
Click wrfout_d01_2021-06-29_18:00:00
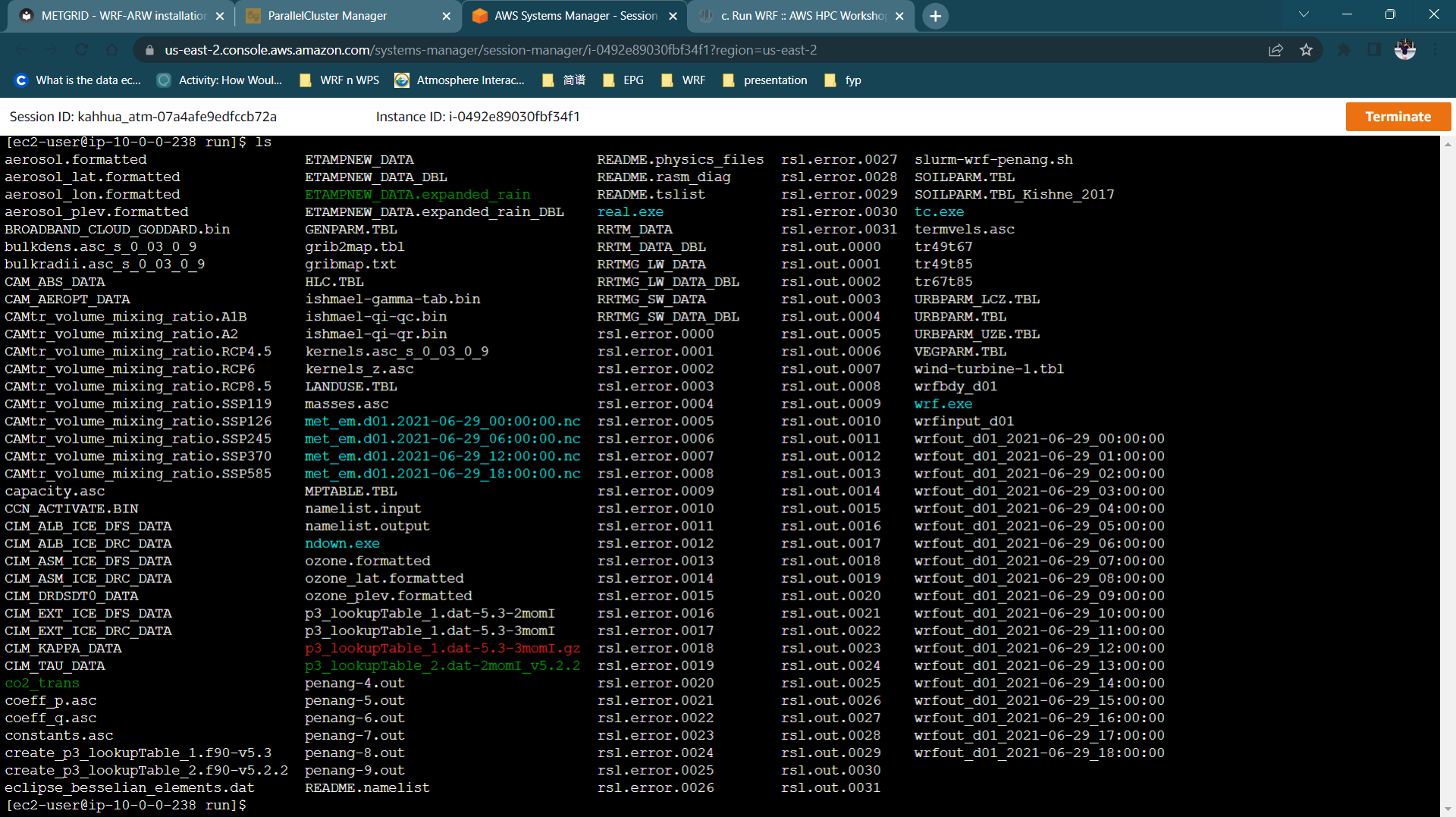point(1039,753)
